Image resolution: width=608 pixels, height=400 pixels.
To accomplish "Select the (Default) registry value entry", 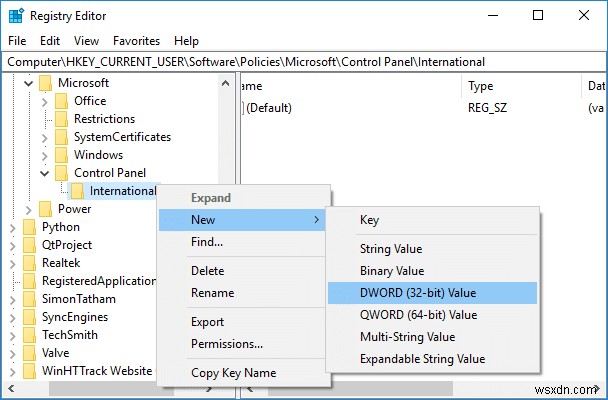I will tap(268, 105).
